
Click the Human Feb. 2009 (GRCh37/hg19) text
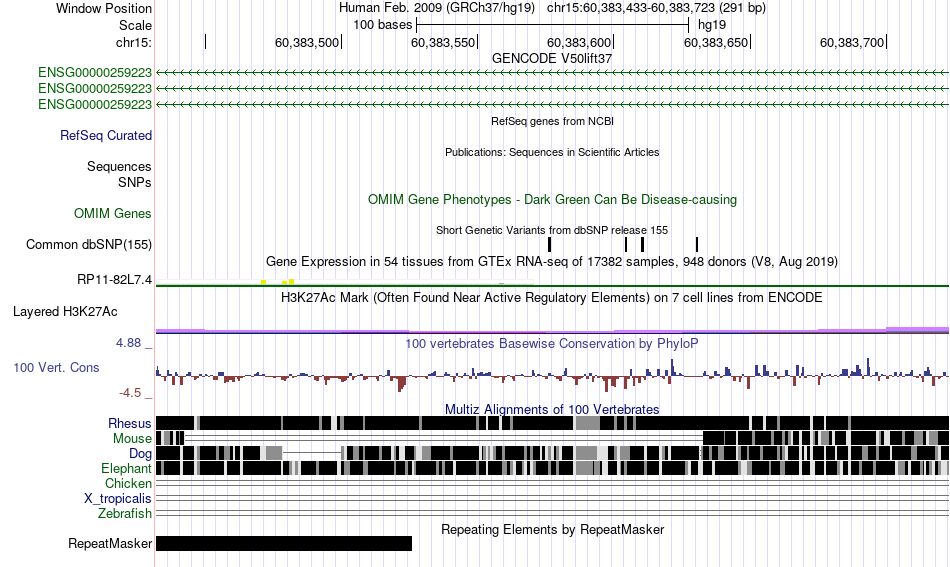click(x=437, y=8)
